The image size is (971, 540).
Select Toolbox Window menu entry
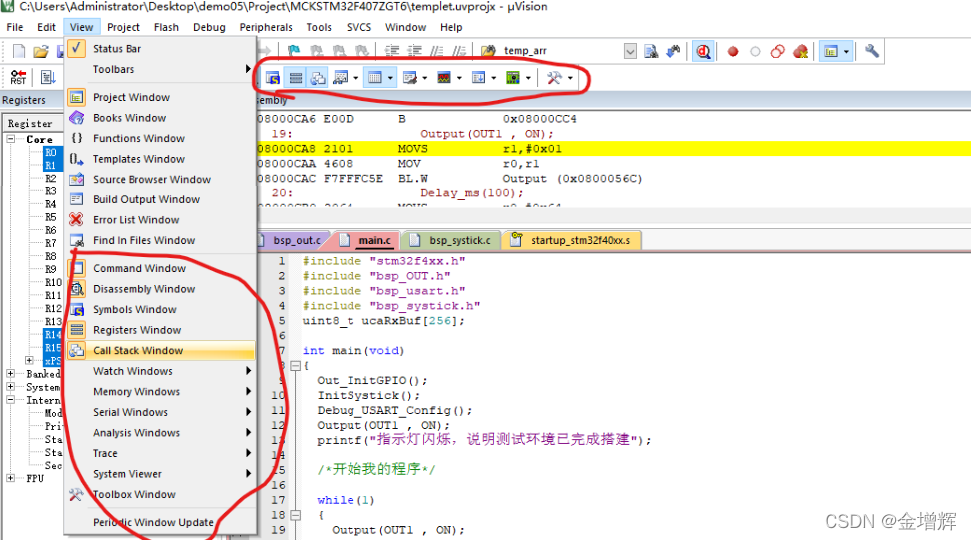coord(161,494)
